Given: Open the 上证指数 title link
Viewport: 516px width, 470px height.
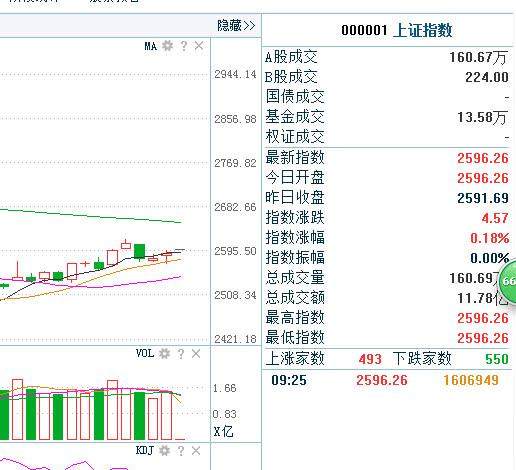Looking at the screenshot, I should pos(423,30).
